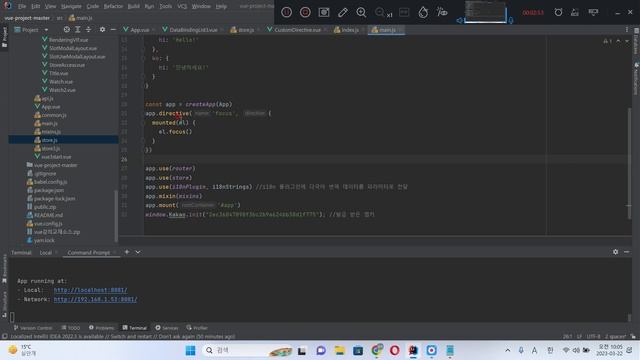Select store.js in the project tree
640x360 pixels.
50,140
